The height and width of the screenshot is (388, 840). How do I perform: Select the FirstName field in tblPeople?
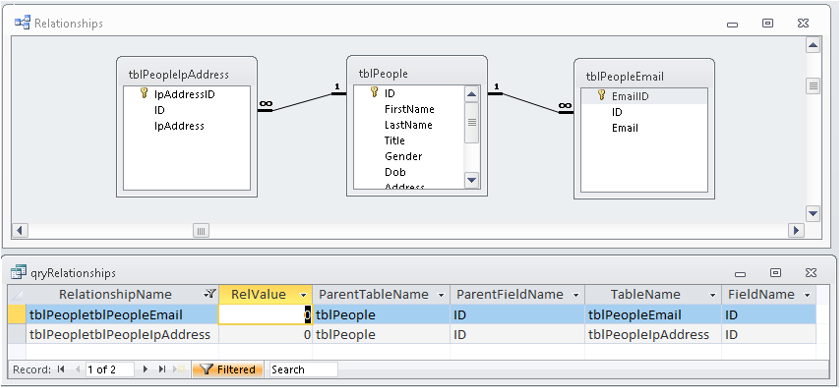[x=409, y=109]
